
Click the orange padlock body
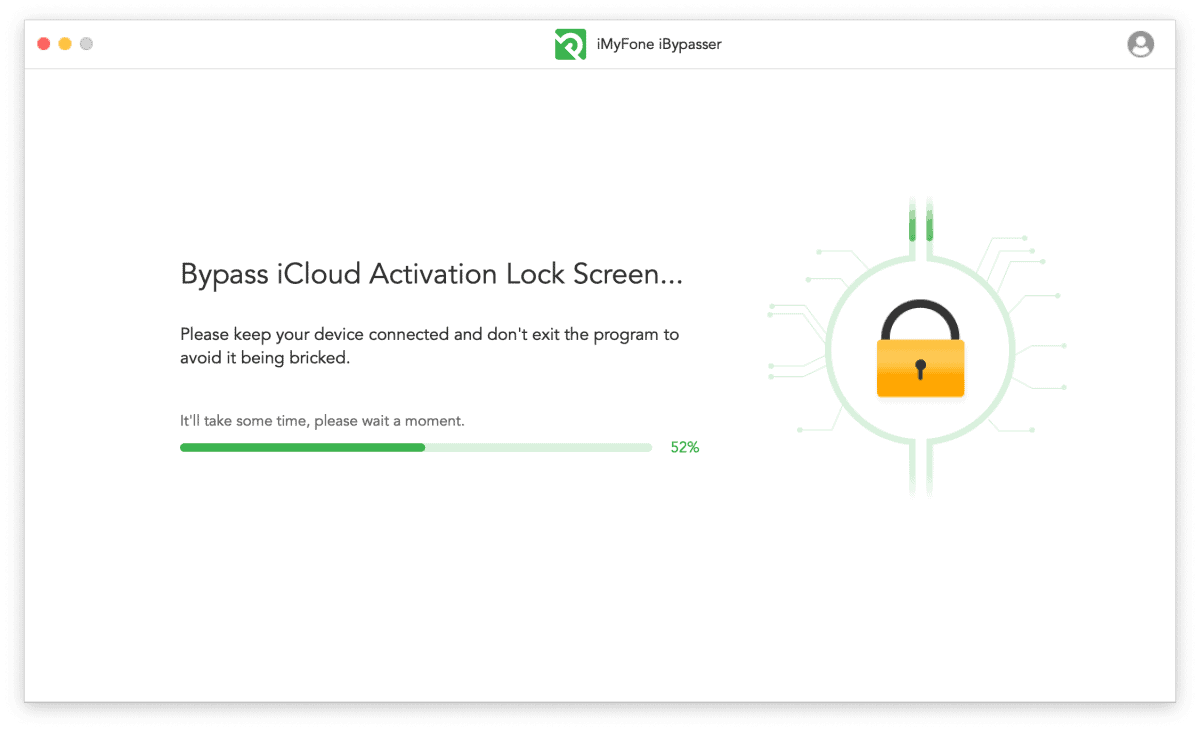coord(921,368)
